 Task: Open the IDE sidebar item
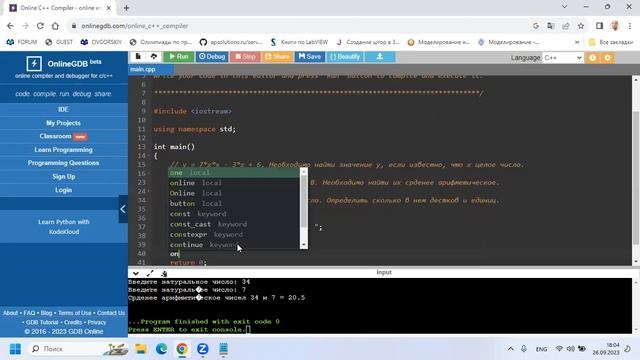pyautogui.click(x=63, y=109)
